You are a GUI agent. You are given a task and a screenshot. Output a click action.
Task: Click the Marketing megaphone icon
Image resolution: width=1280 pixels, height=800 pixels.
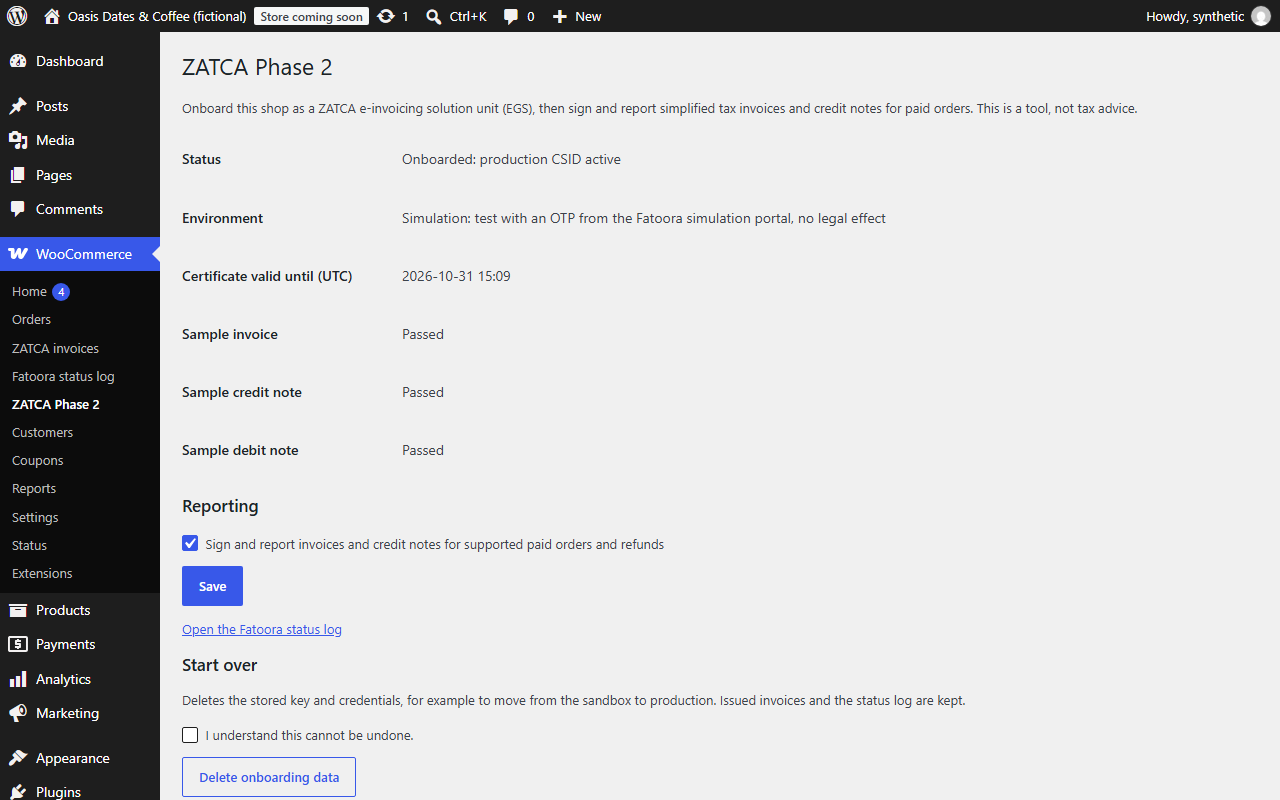(18, 713)
